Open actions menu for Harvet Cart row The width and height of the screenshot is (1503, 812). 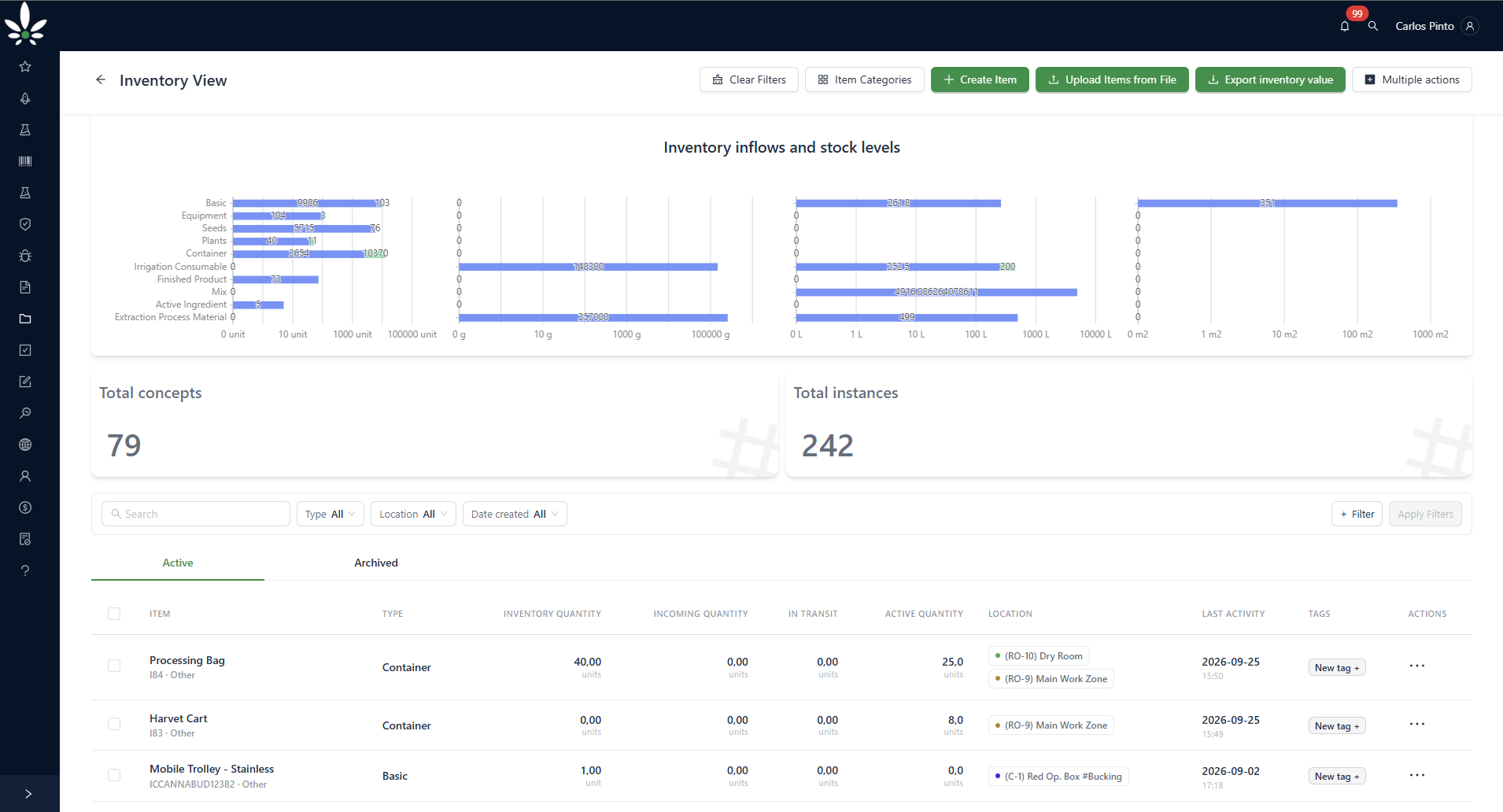point(1417,724)
